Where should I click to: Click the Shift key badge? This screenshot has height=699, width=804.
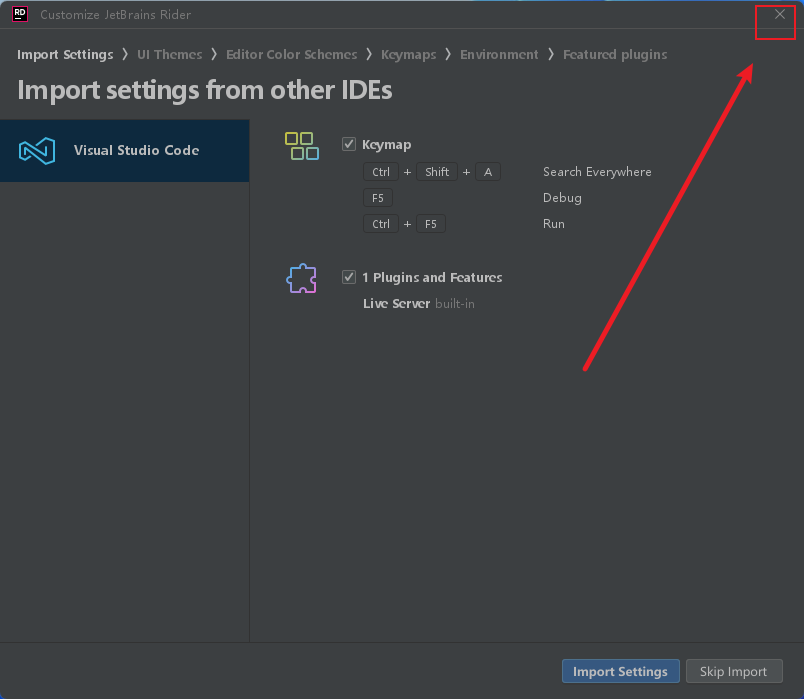[437, 172]
